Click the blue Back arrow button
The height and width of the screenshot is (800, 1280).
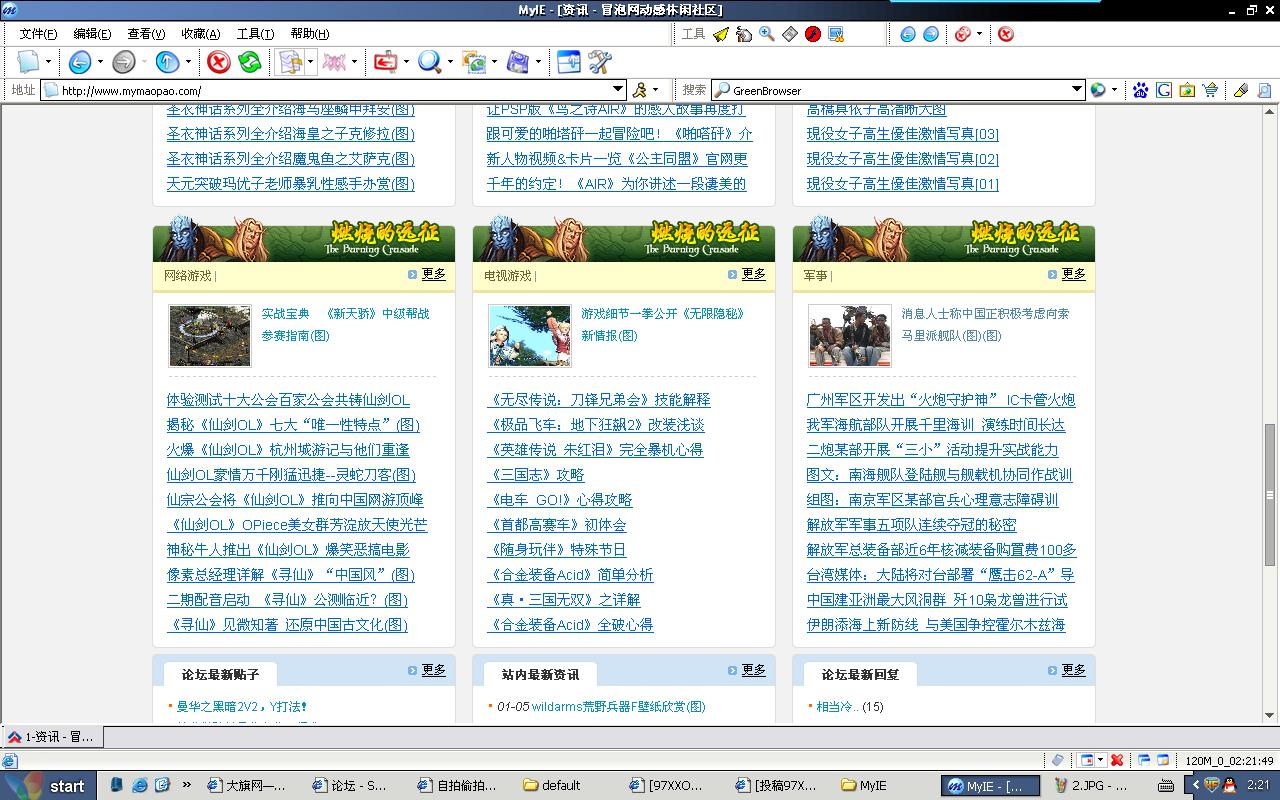79,62
